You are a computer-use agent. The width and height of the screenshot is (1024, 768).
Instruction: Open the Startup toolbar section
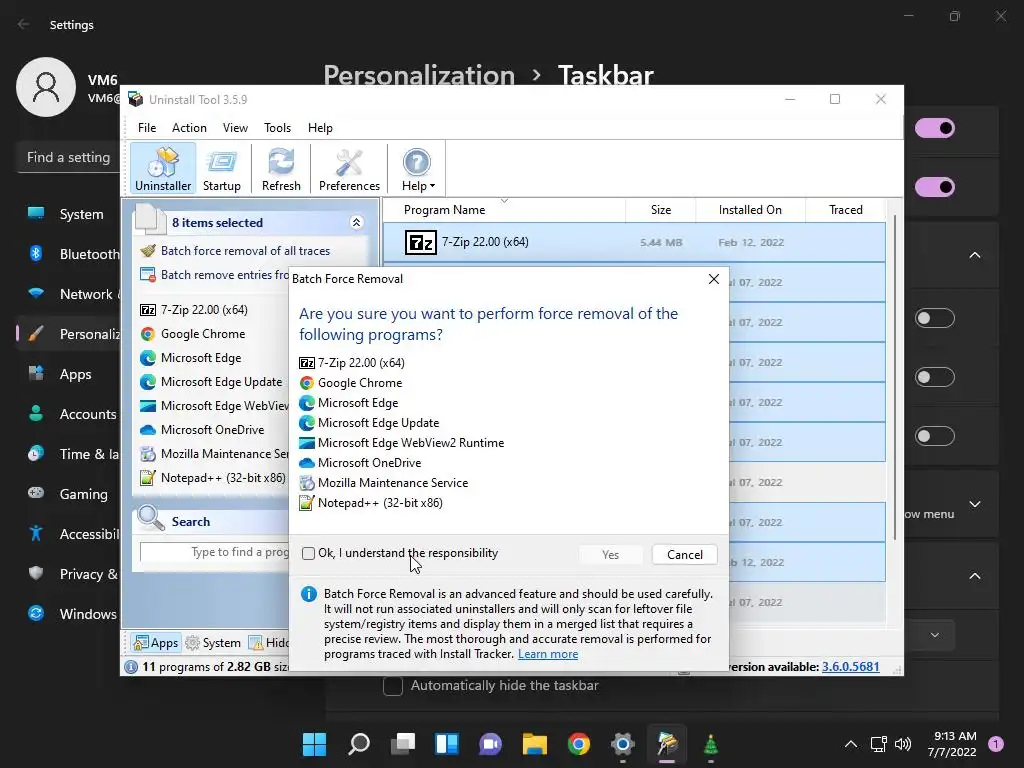(221, 168)
